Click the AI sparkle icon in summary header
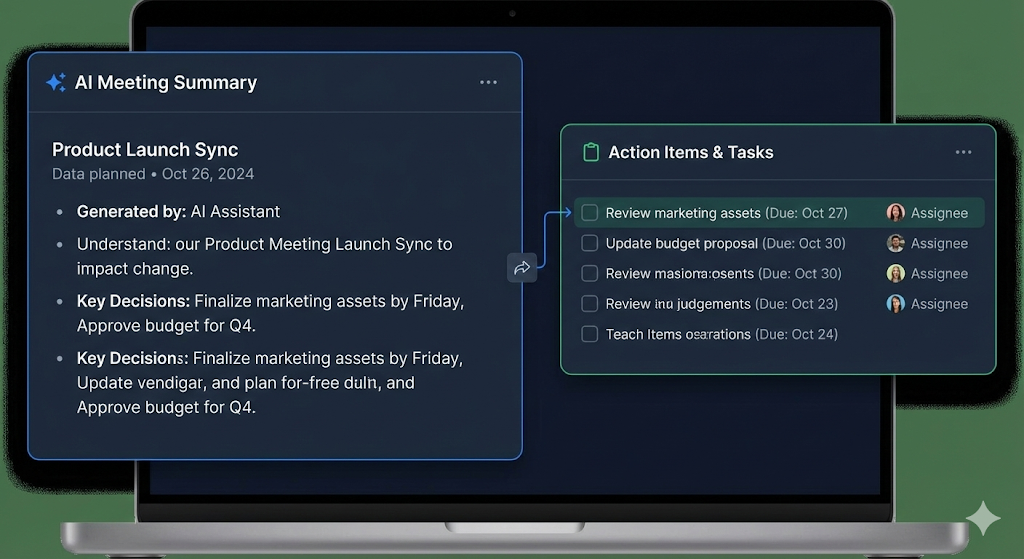The width and height of the screenshot is (1024, 559). pyautogui.click(x=56, y=83)
